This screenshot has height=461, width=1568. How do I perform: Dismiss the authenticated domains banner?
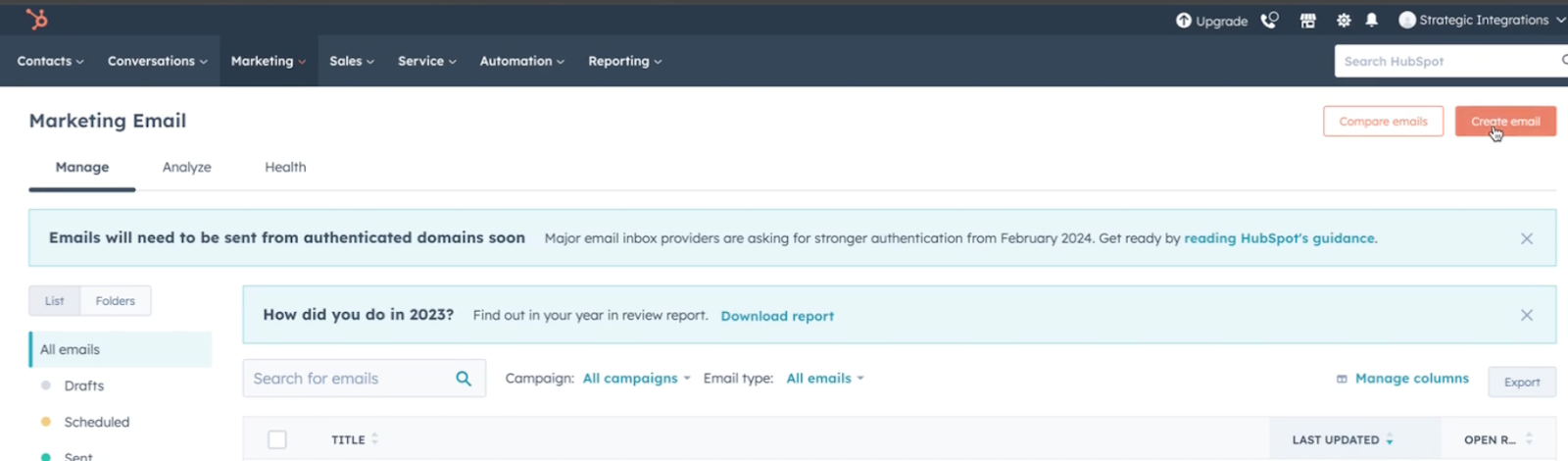tap(1526, 238)
